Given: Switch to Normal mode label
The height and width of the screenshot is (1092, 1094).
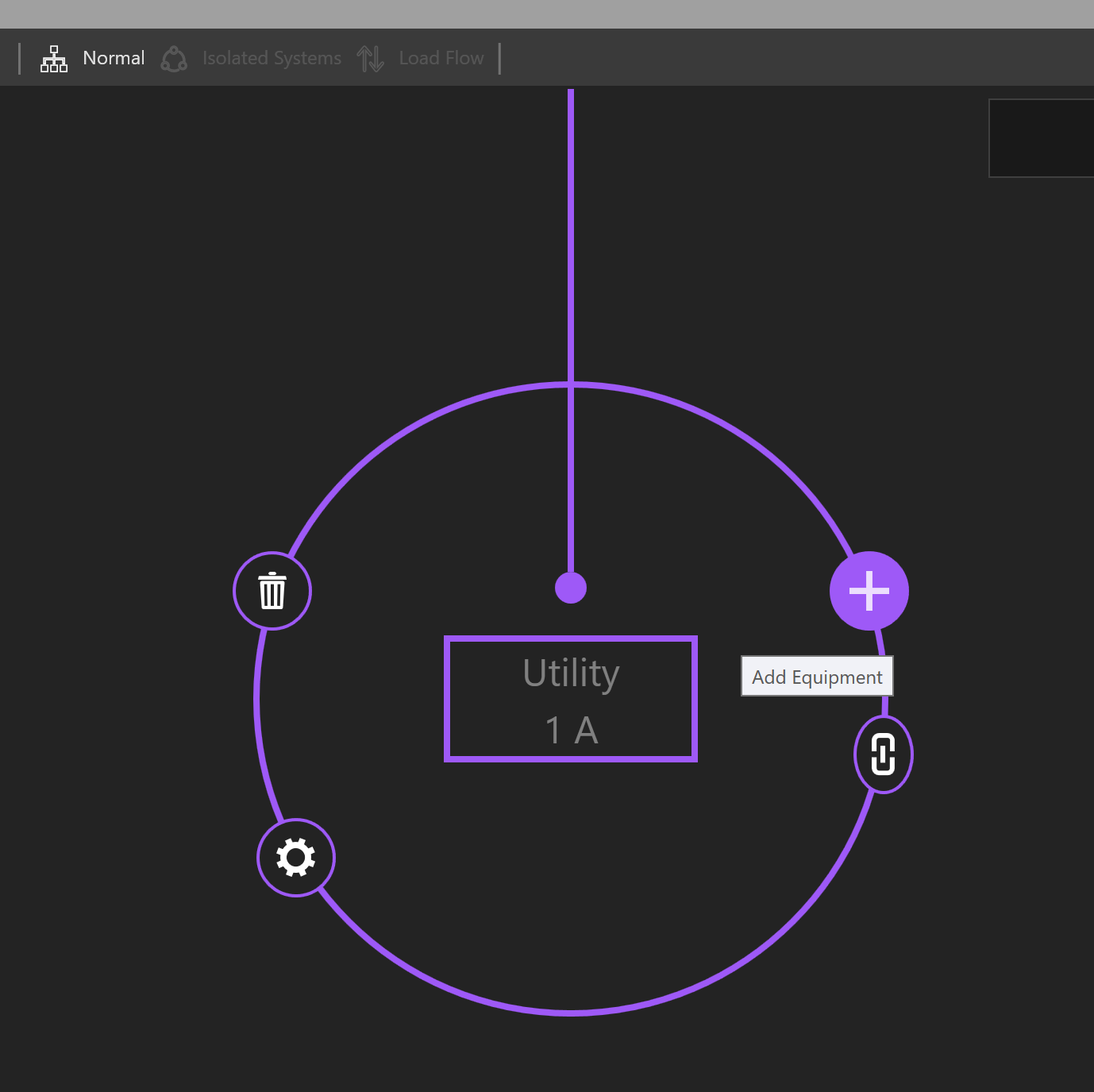Looking at the screenshot, I should pyautogui.click(x=114, y=58).
